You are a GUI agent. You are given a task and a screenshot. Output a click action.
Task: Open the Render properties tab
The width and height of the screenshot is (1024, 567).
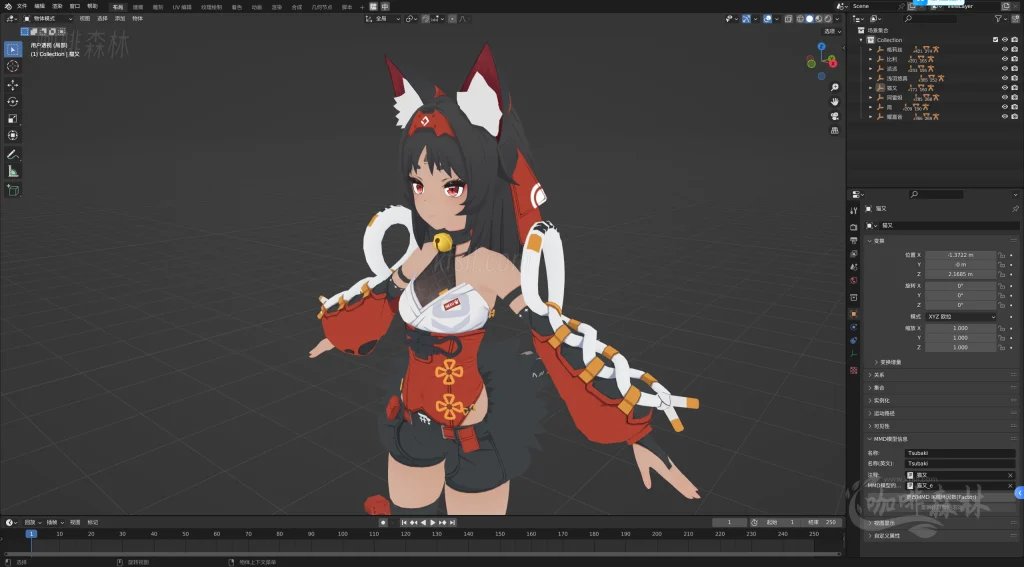point(854,227)
